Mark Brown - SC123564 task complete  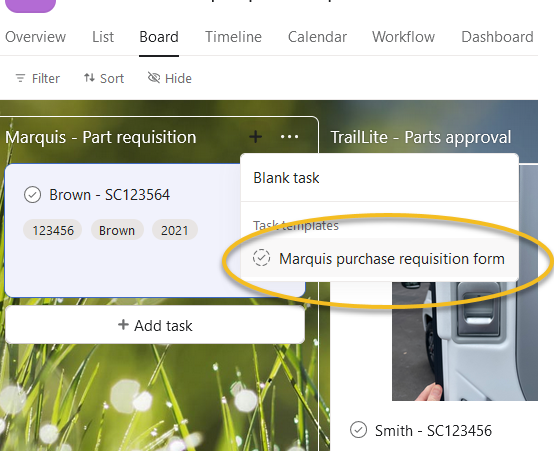tap(33, 195)
